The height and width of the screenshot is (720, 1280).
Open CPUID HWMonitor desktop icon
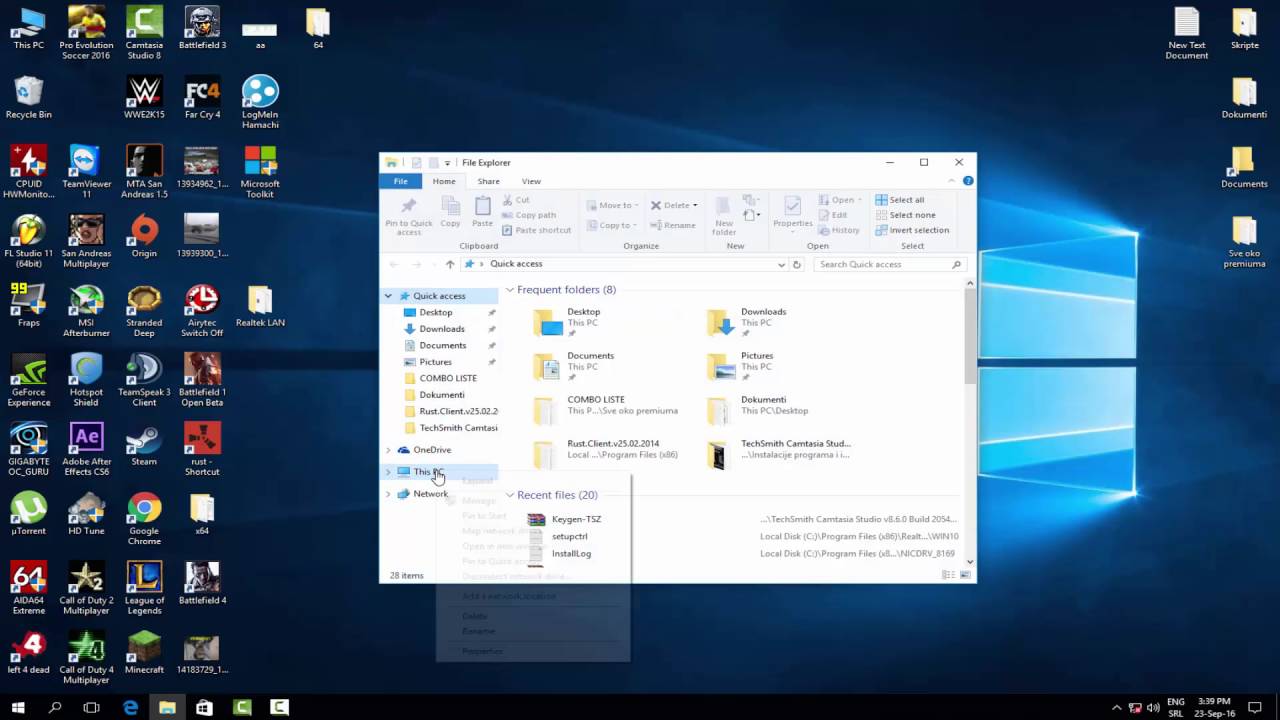click(28, 172)
